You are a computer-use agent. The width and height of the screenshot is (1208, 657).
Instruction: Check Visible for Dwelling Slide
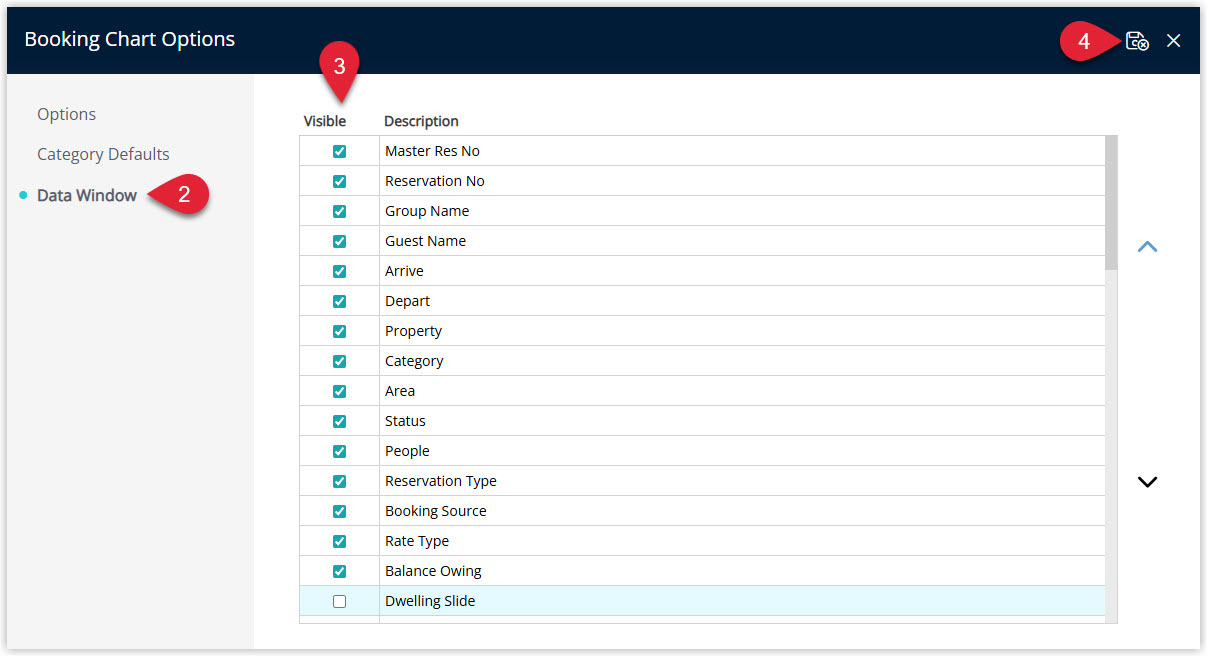339,601
